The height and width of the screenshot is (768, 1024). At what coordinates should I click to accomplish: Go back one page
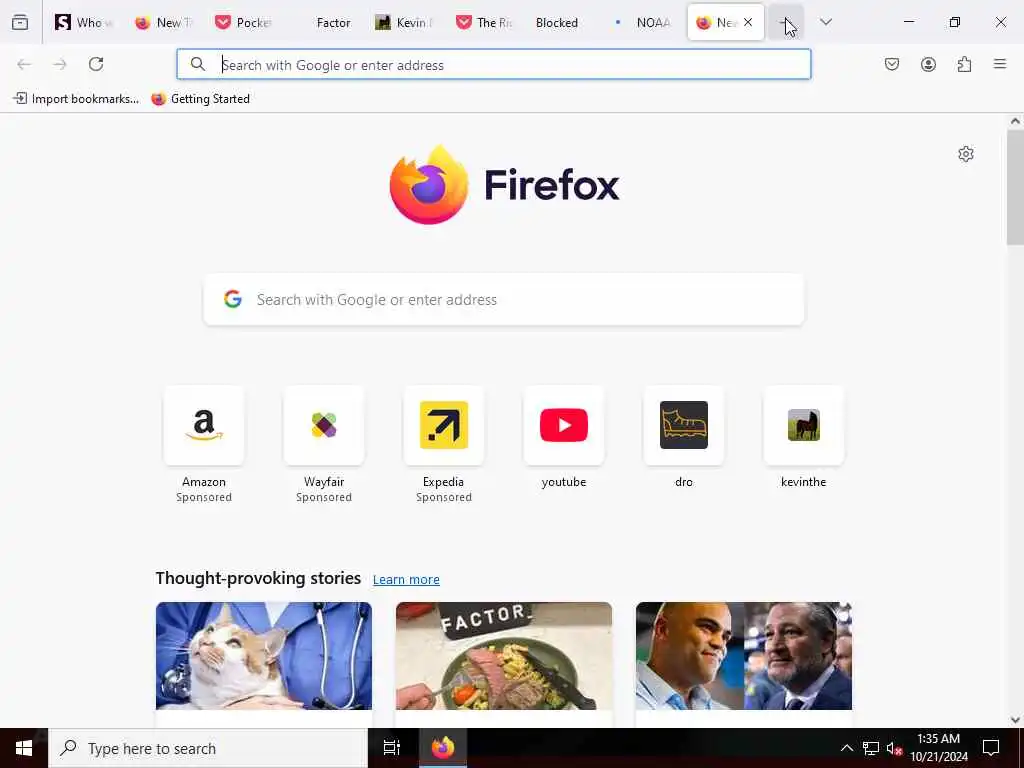point(24,64)
